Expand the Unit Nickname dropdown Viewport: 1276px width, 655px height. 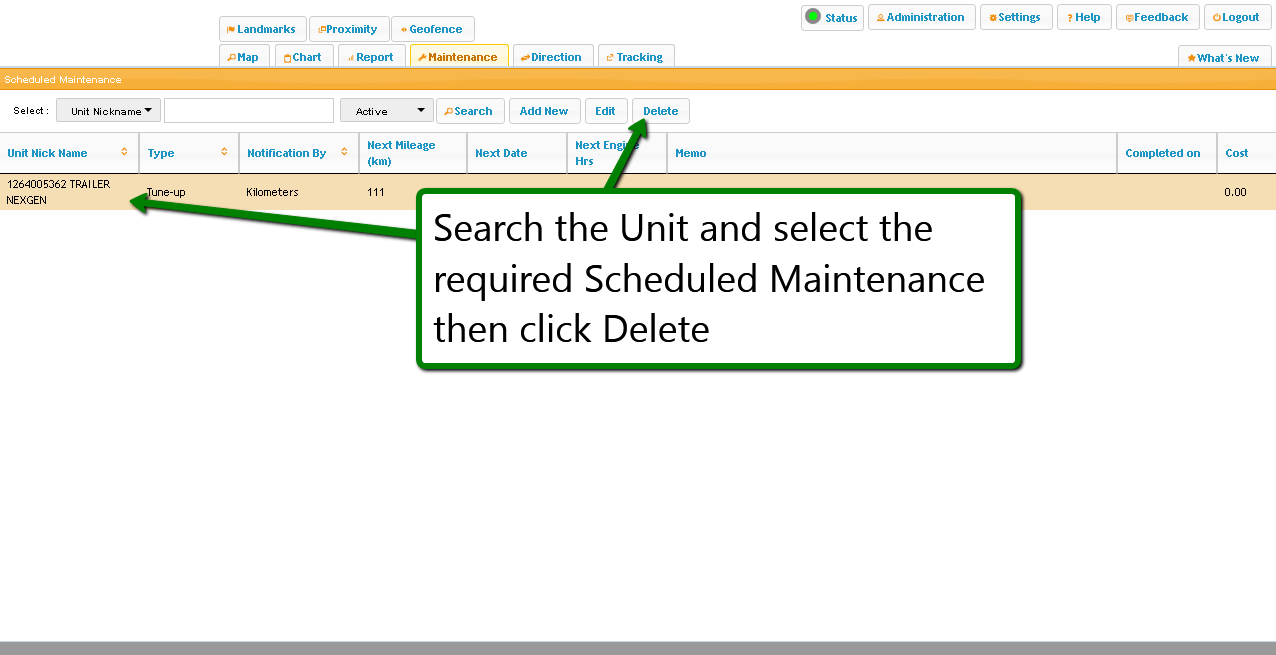click(108, 111)
